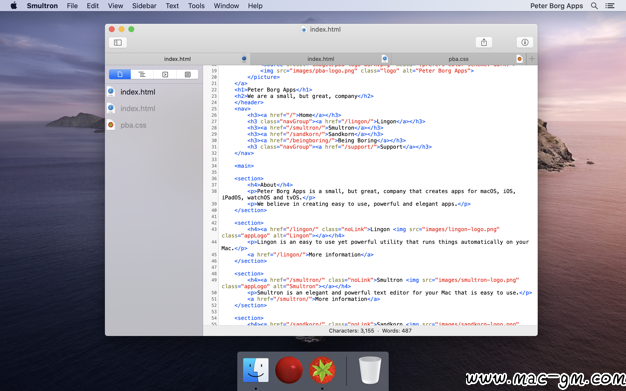Open the Smultron application menu
The image size is (626, 391).
pyautogui.click(x=42, y=6)
